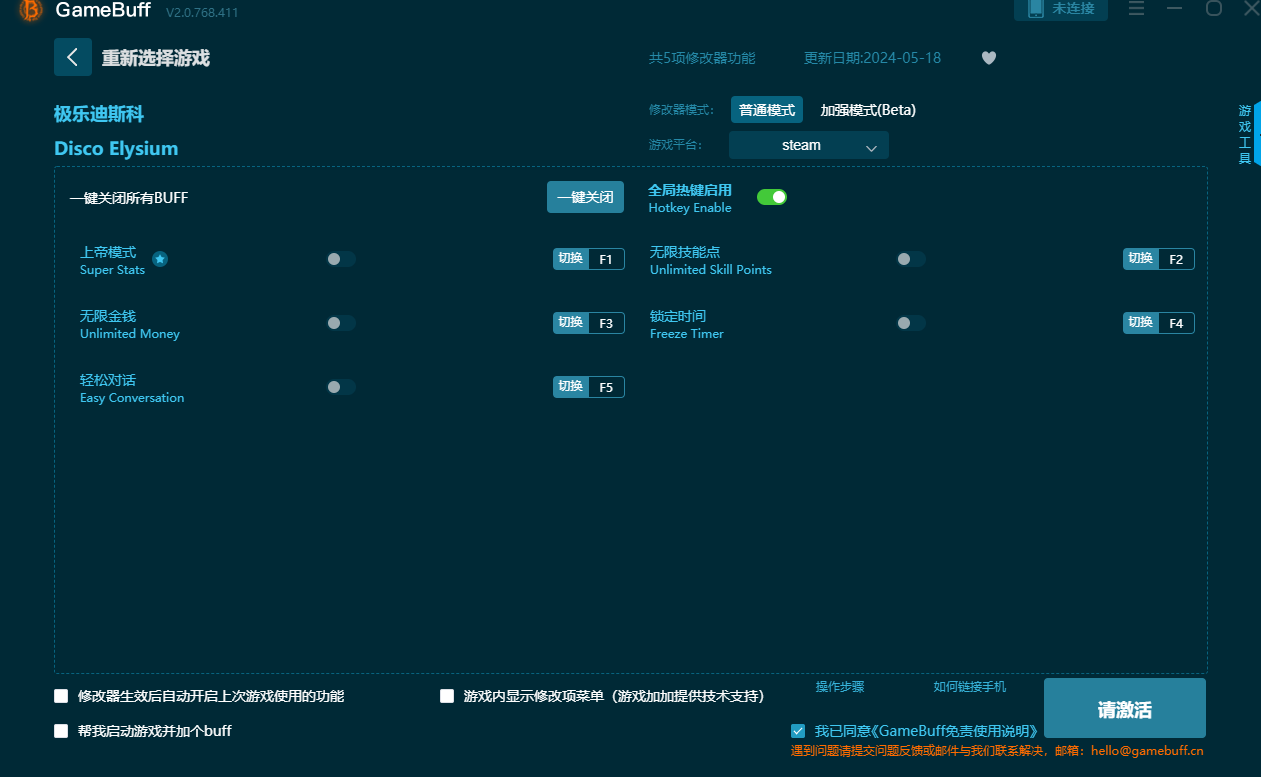
Task: Click the heart favorite icon
Action: (x=989, y=58)
